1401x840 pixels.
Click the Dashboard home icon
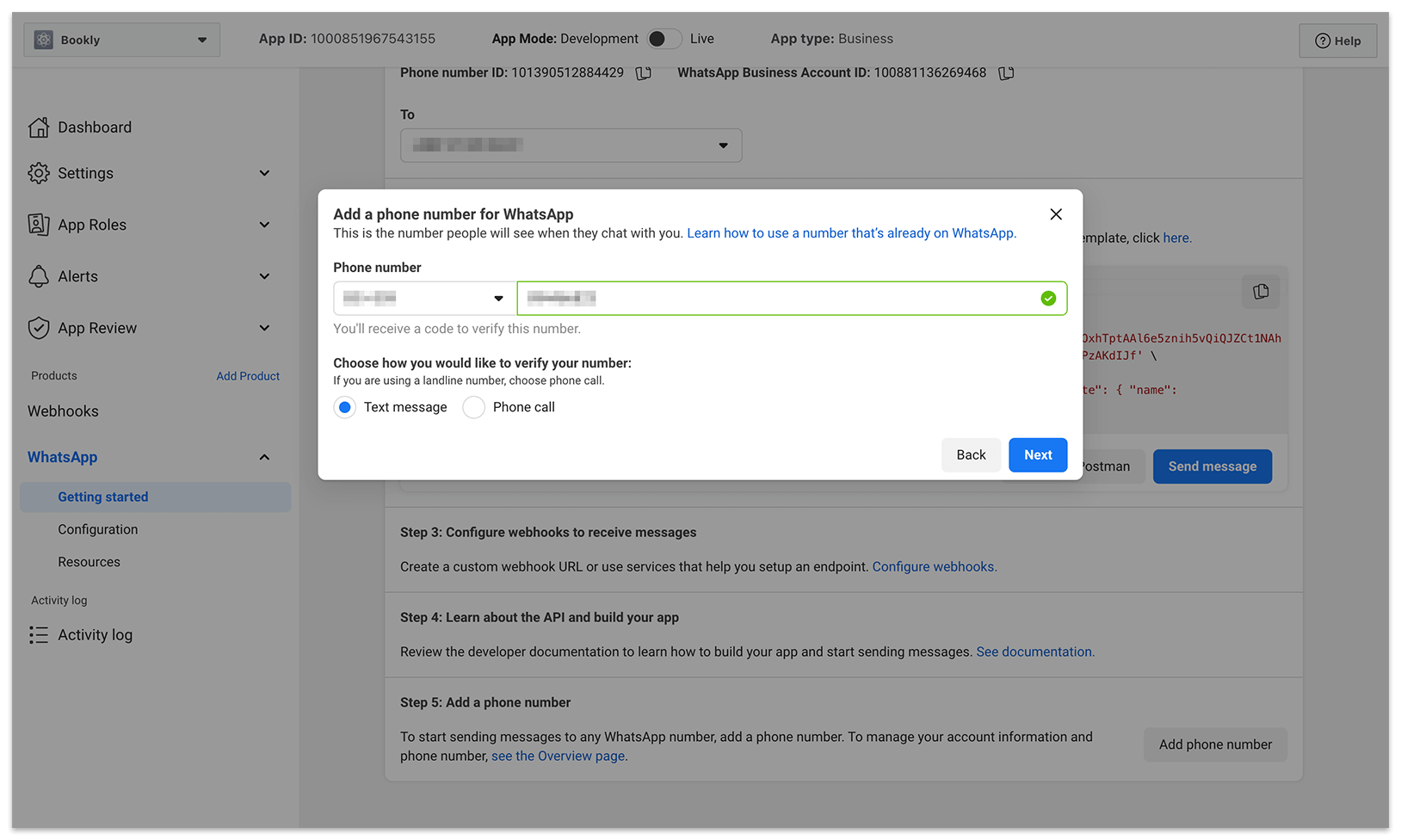[39, 127]
